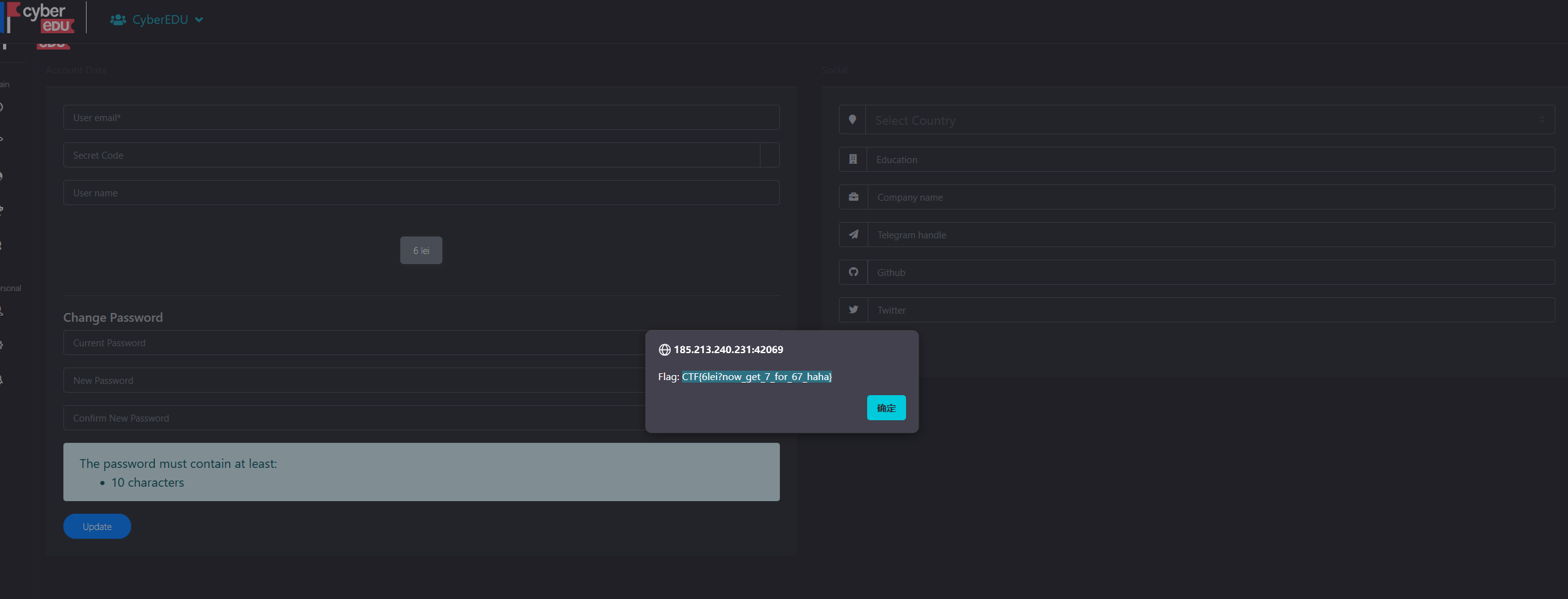The height and width of the screenshot is (599, 1568).
Task: Click the briefcase icon beside Company name
Action: [853, 197]
